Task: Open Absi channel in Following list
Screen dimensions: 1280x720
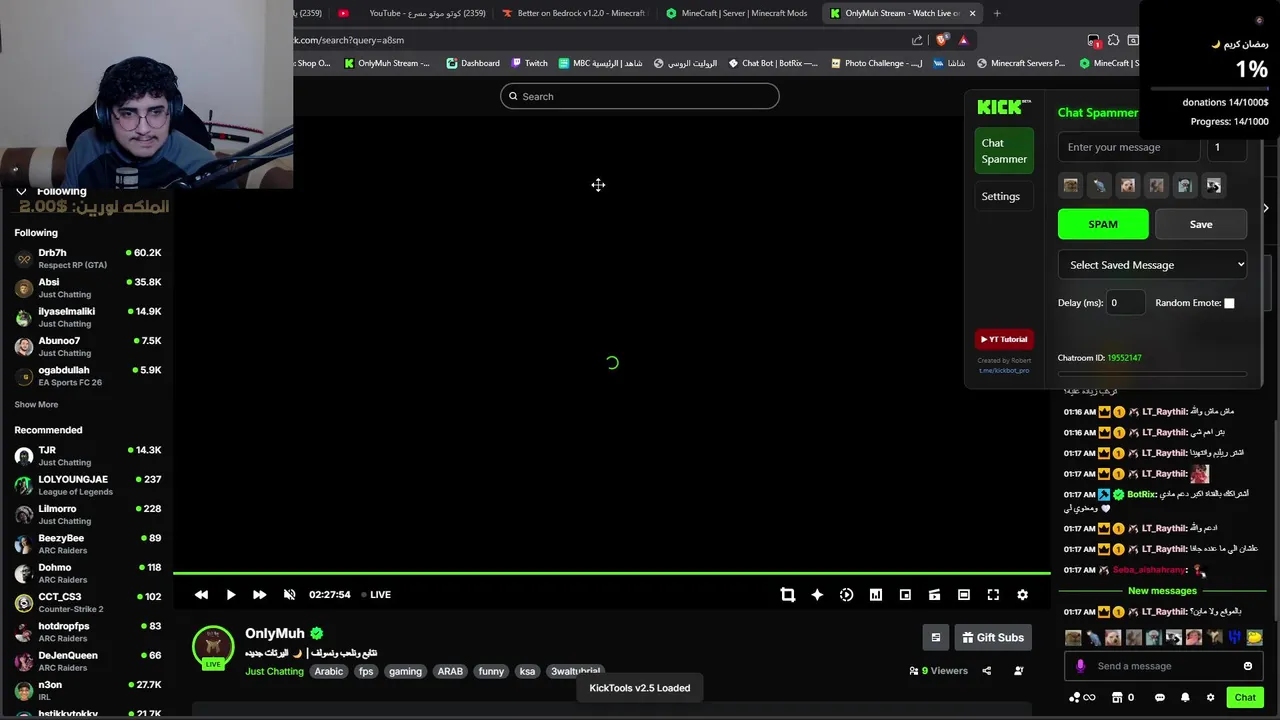Action: click(x=88, y=288)
